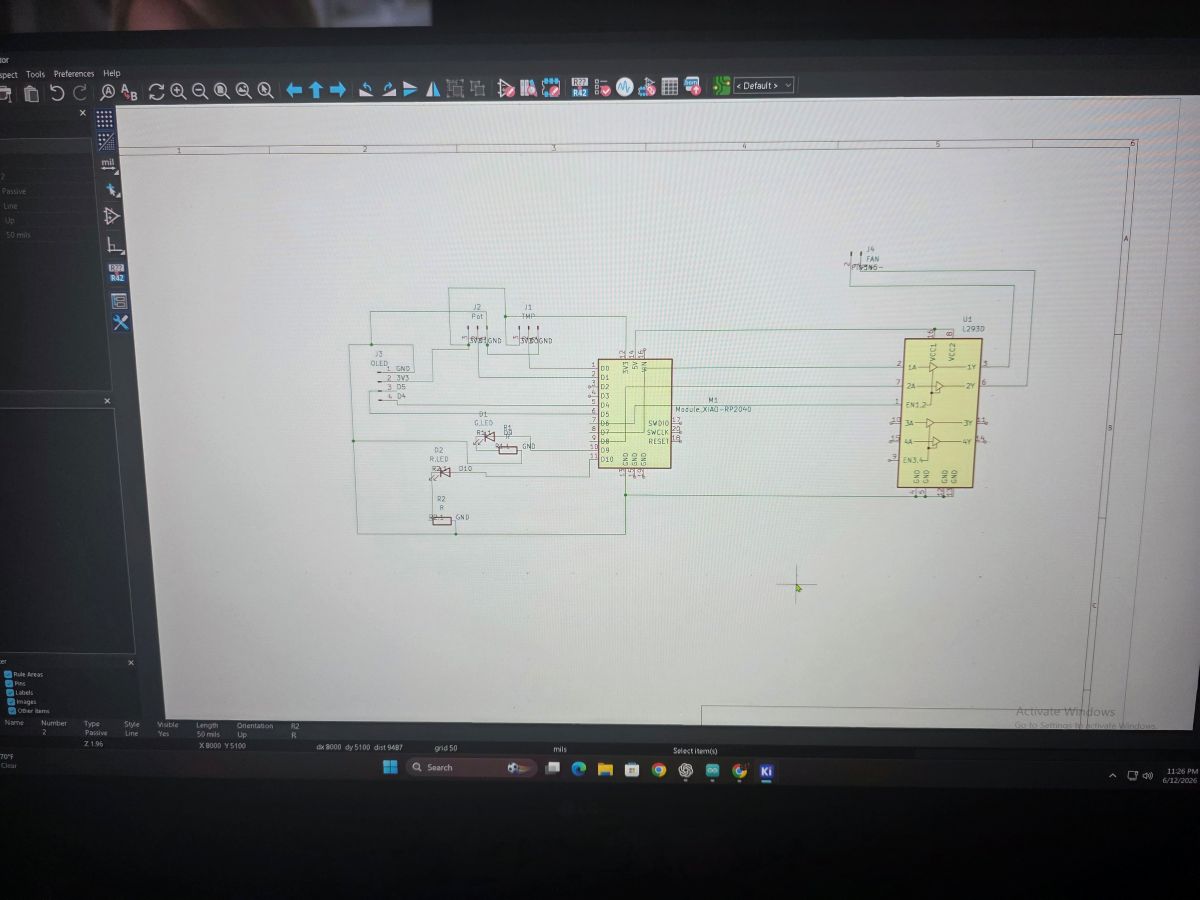Click the Windows Start button
The height and width of the screenshot is (900, 1200).
point(390,767)
